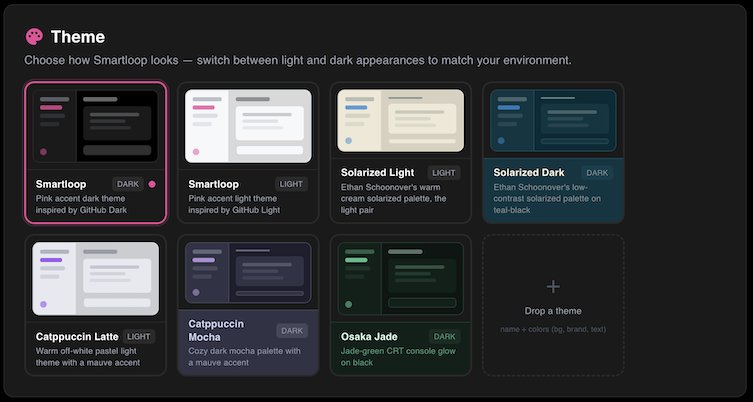Click the DARK badge on Catppuccin Mocha
This screenshot has width=753, height=402.
pyautogui.click(x=292, y=330)
